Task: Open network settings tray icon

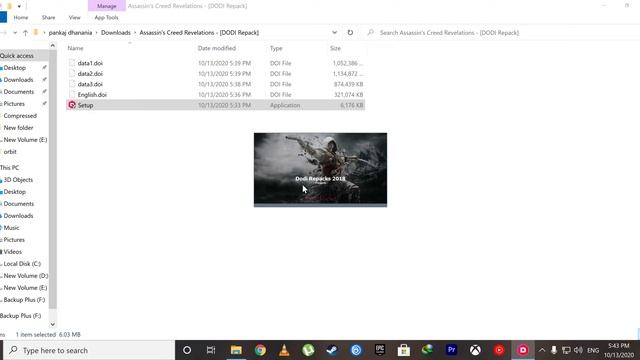Action: tap(566, 350)
